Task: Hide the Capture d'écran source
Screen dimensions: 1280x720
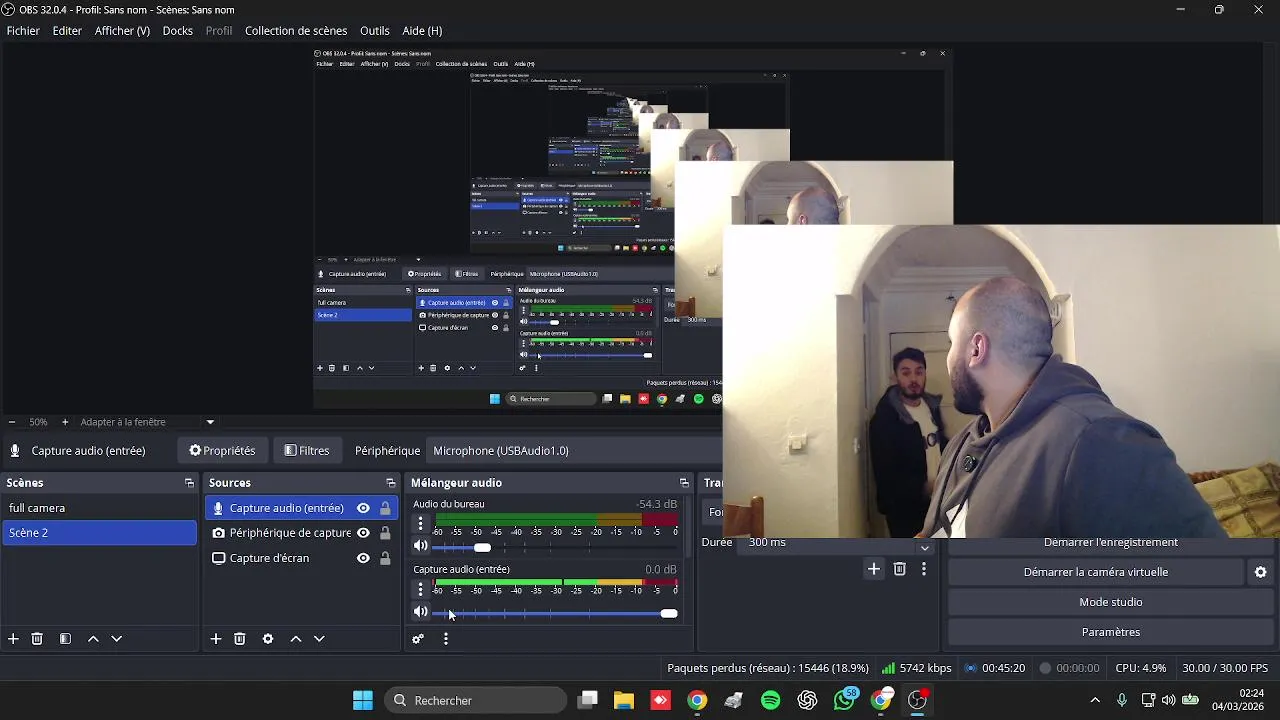Action: (363, 558)
